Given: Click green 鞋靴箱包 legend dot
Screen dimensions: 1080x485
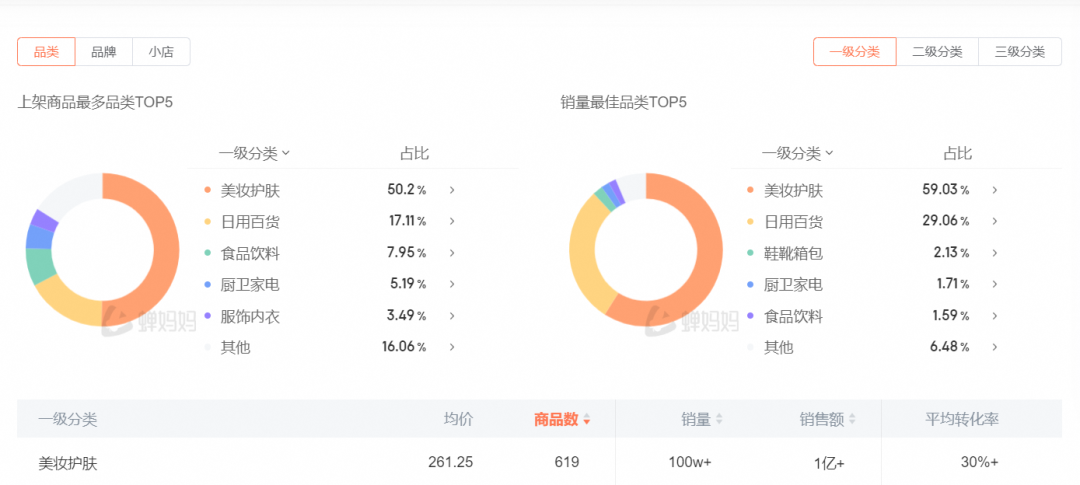Looking at the screenshot, I should pos(750,253).
